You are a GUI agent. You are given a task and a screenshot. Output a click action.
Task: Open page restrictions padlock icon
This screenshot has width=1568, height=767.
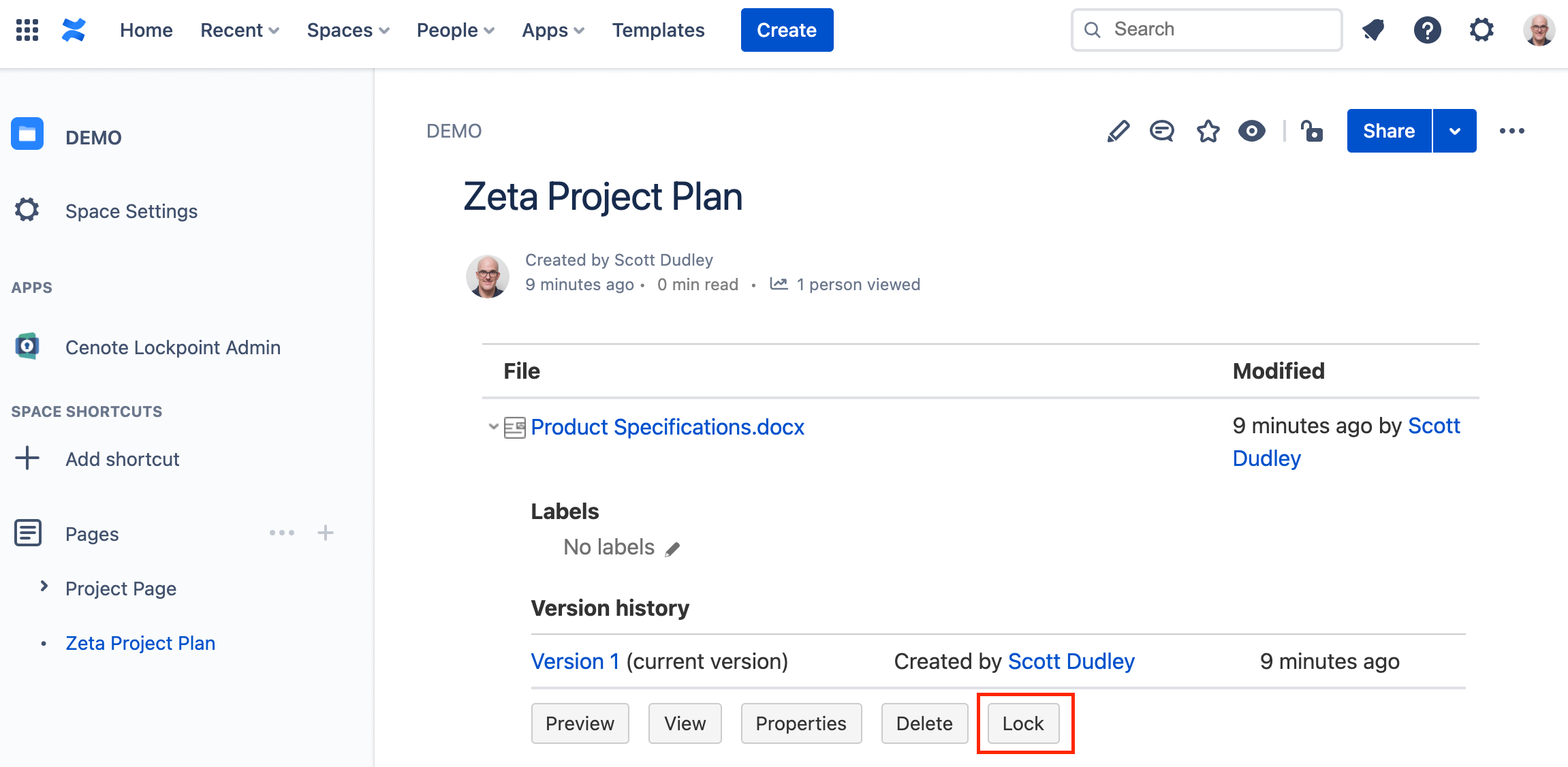click(x=1312, y=131)
